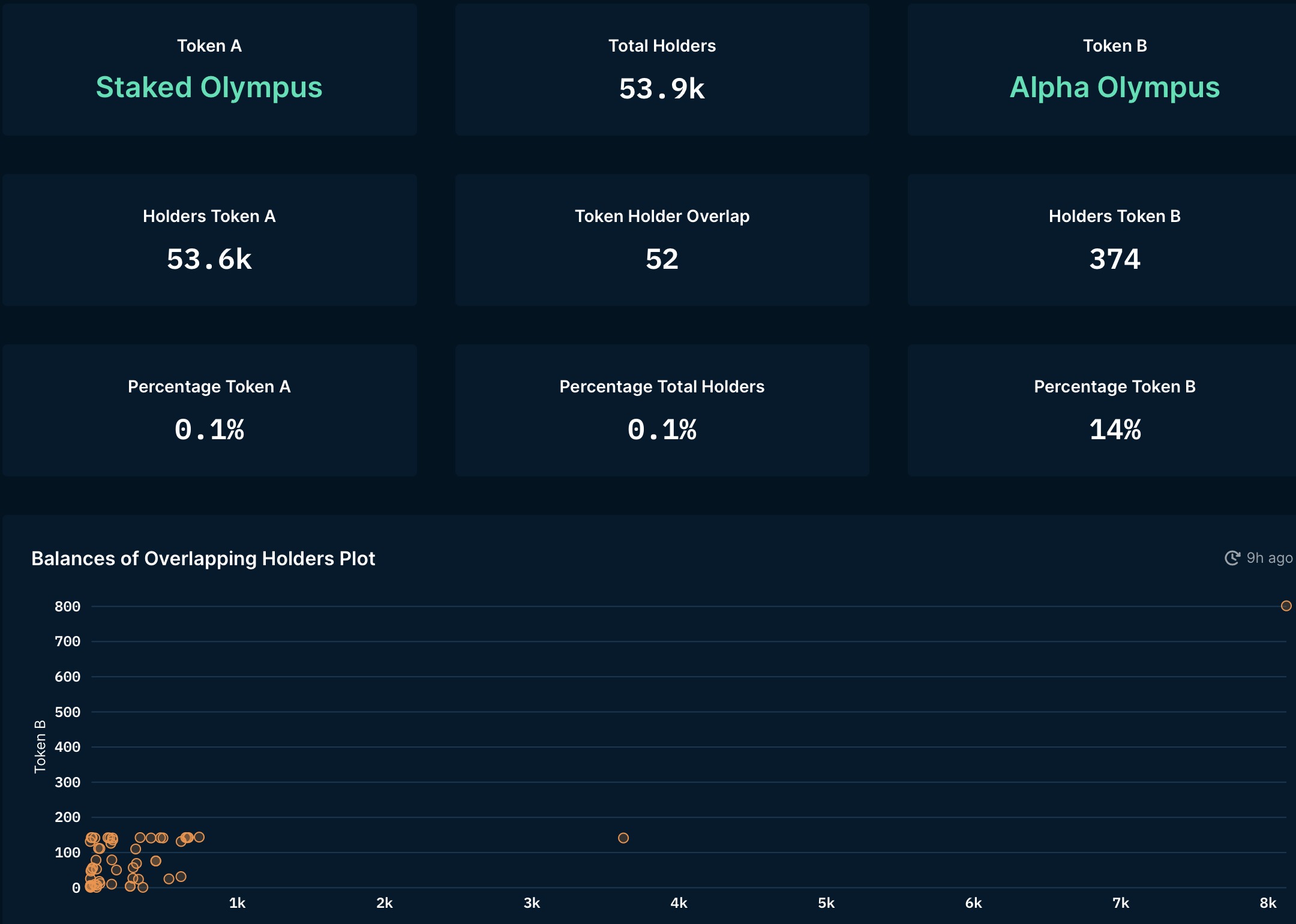Image resolution: width=1296 pixels, height=924 pixels.
Task: Click the 800 y-axis tick label
Action: [x=67, y=607]
